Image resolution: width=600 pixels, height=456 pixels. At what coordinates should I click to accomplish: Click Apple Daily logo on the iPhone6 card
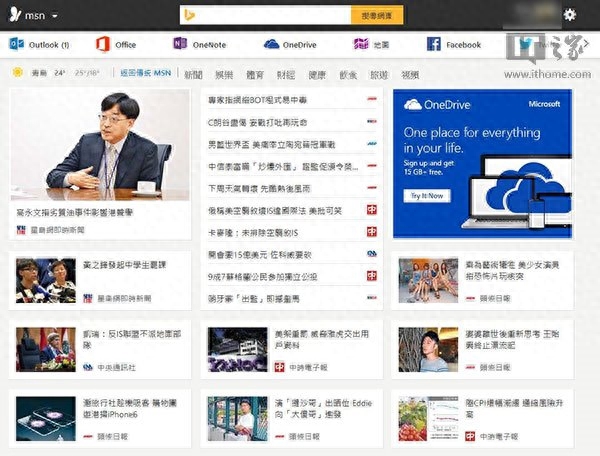[x=88, y=436]
